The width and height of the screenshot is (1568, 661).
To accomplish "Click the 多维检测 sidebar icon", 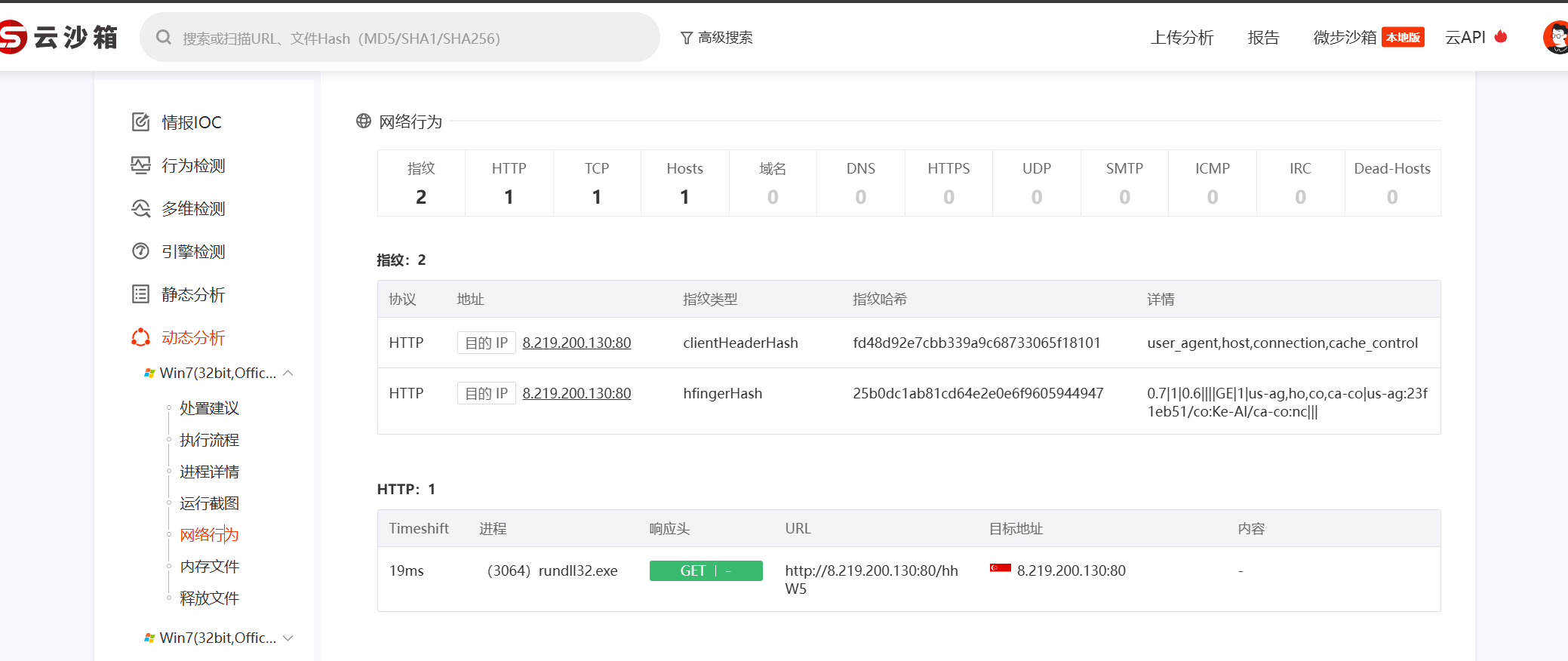I will click(x=140, y=208).
